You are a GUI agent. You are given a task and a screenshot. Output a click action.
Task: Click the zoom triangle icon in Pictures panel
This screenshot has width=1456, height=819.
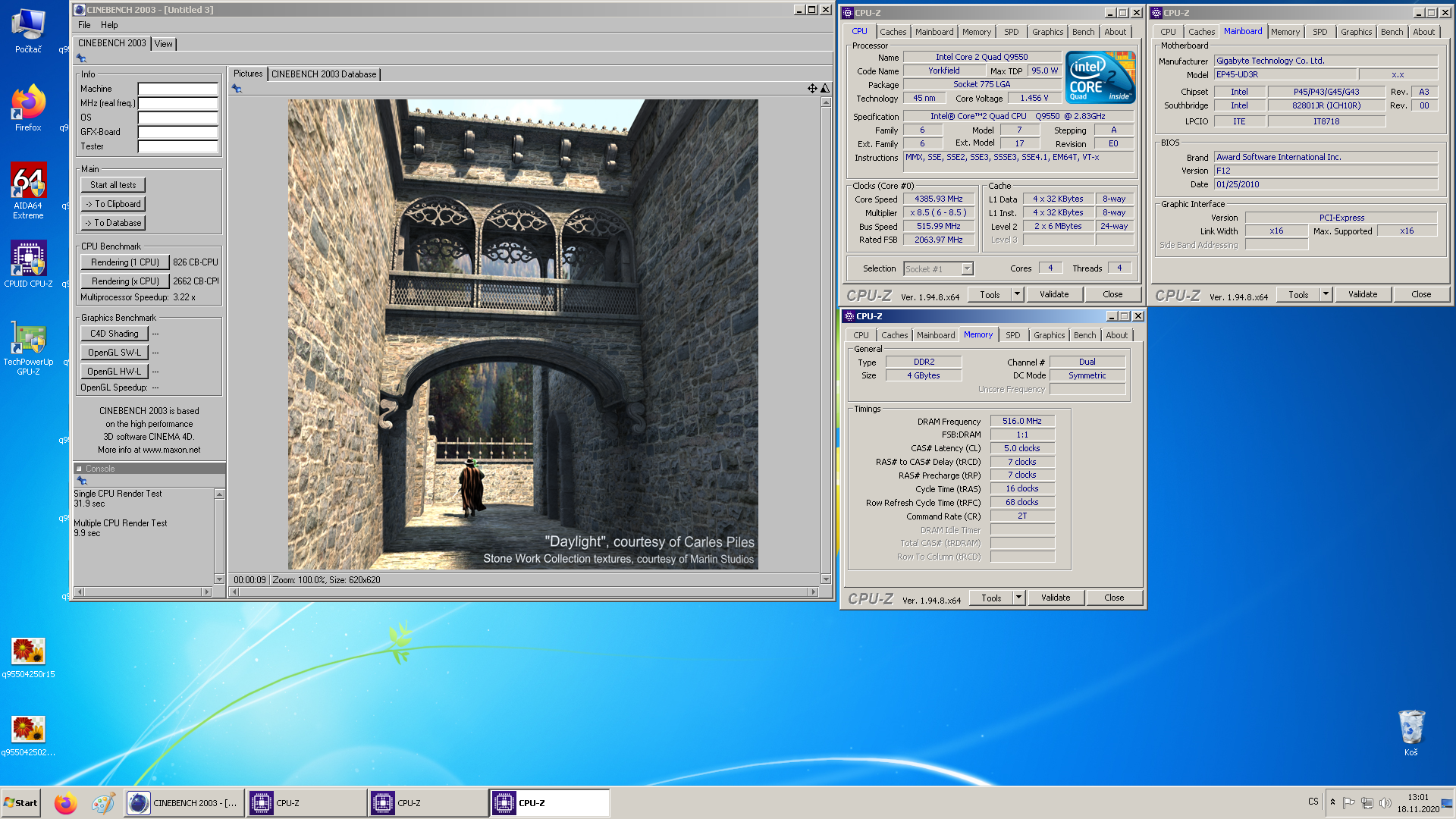tap(825, 89)
